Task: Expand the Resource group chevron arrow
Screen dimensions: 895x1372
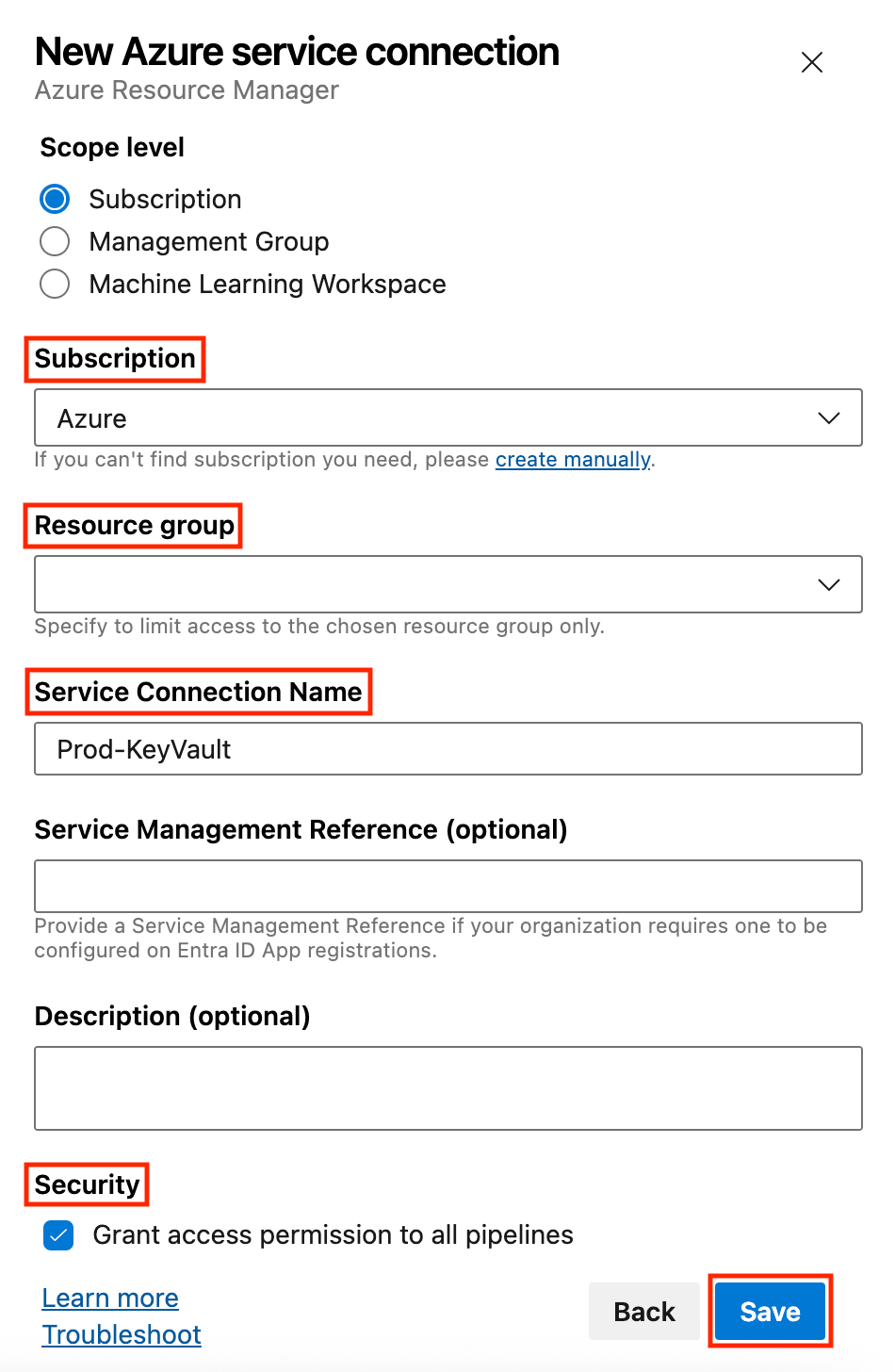Action: pyautogui.click(x=828, y=584)
